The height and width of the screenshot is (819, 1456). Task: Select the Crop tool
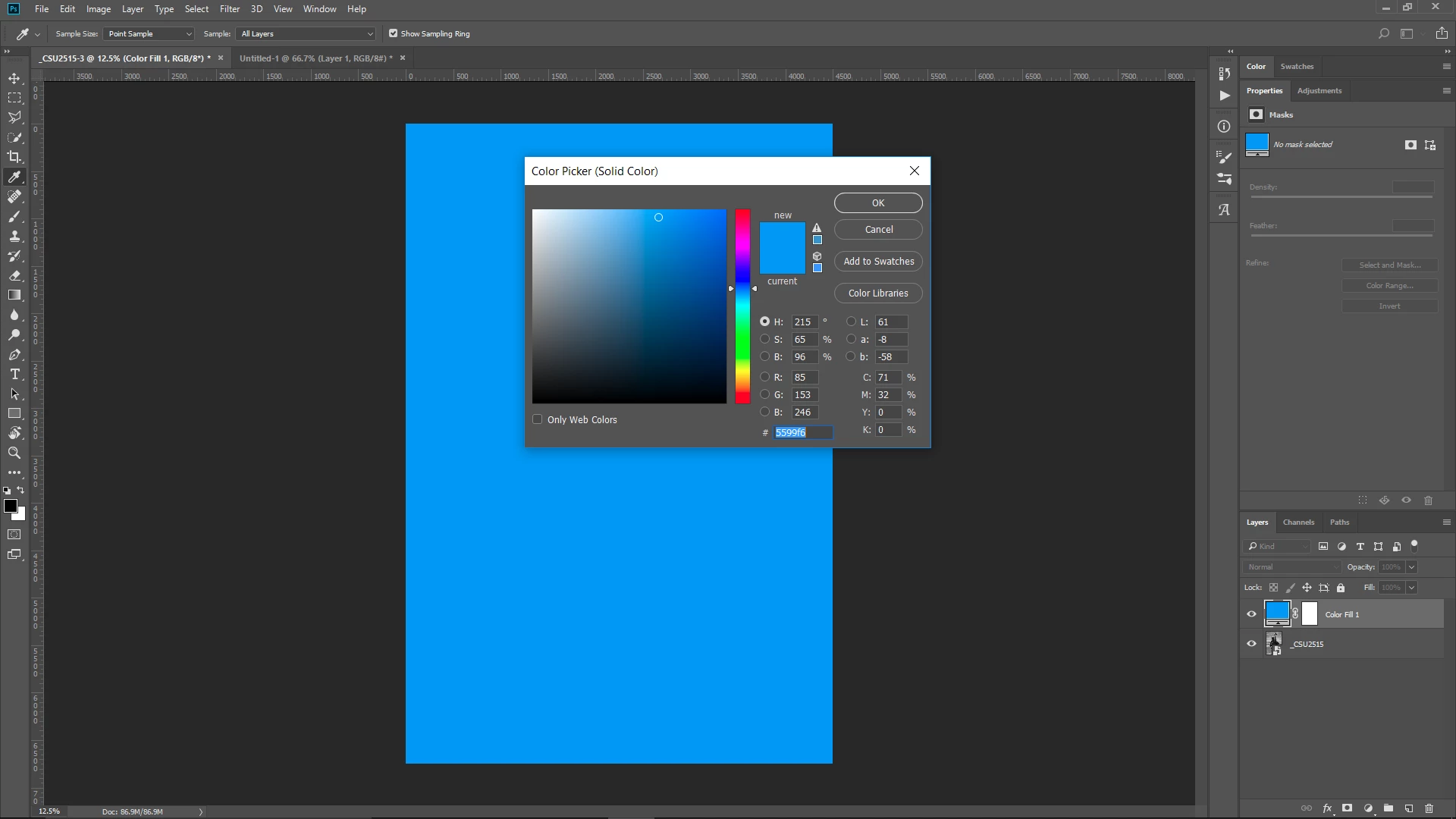pyautogui.click(x=14, y=157)
